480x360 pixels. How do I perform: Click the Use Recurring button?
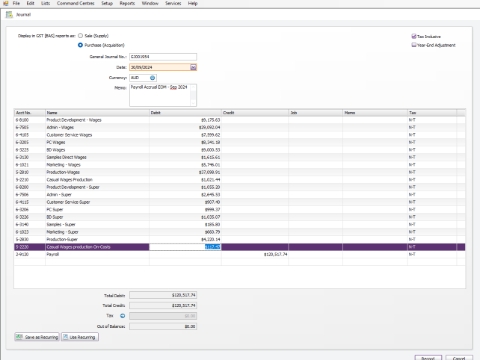pyautogui.click(x=80, y=337)
